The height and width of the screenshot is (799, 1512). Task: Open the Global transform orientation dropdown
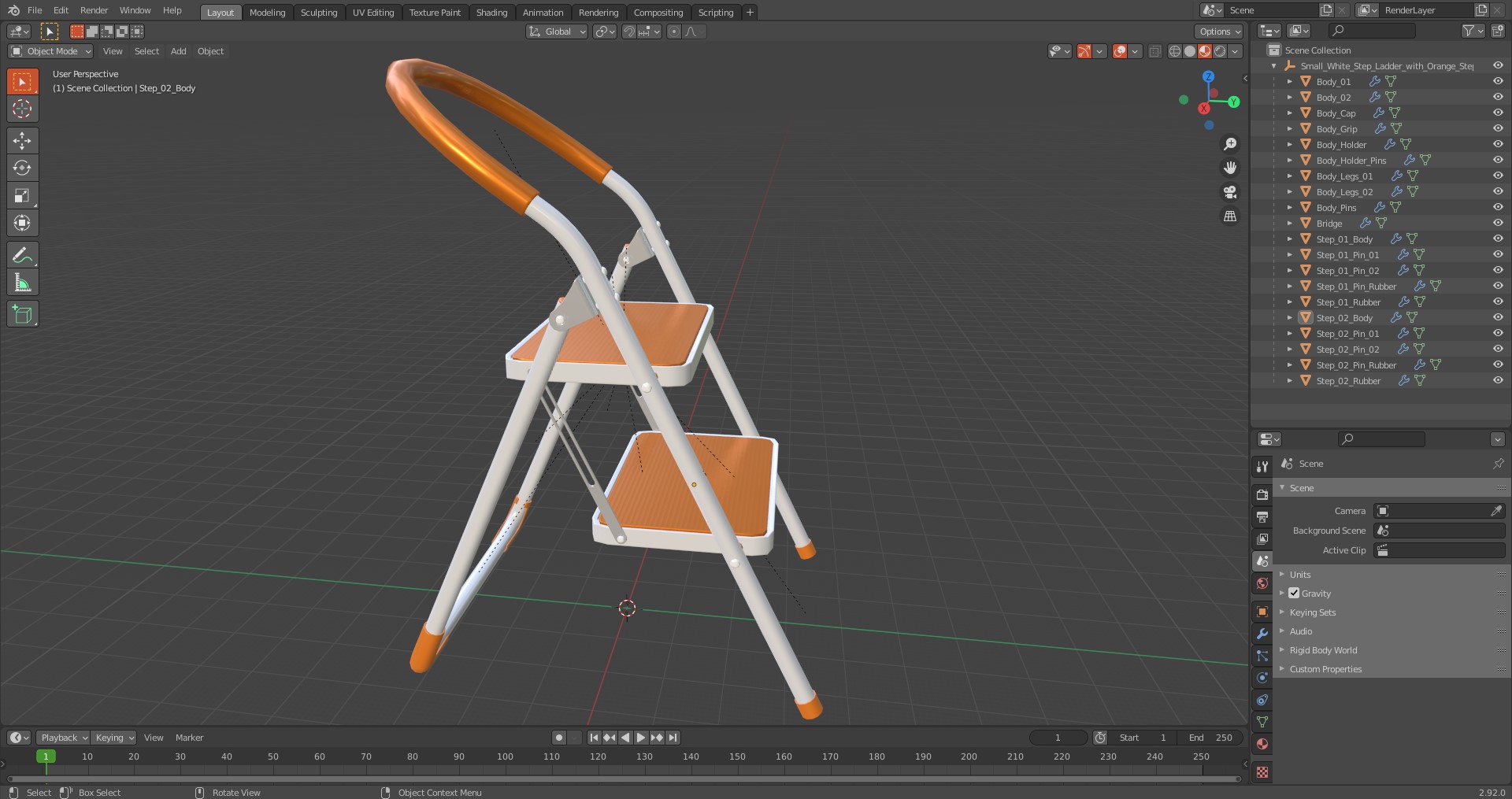tap(557, 31)
